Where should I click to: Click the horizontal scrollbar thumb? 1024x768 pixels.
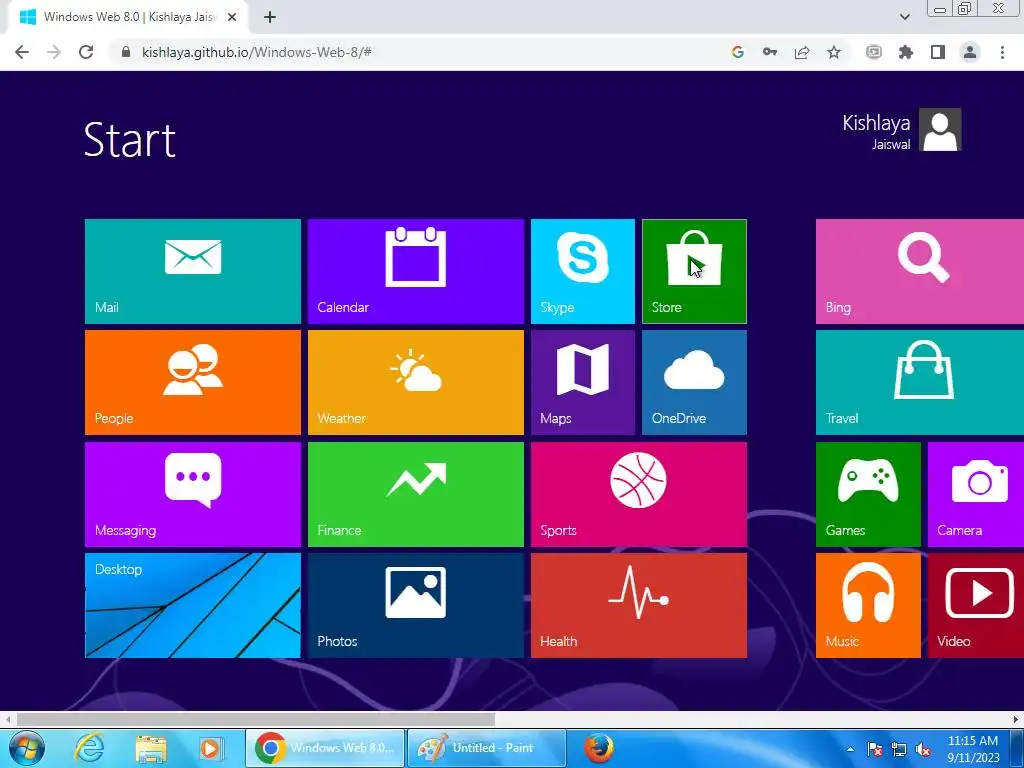click(256, 720)
